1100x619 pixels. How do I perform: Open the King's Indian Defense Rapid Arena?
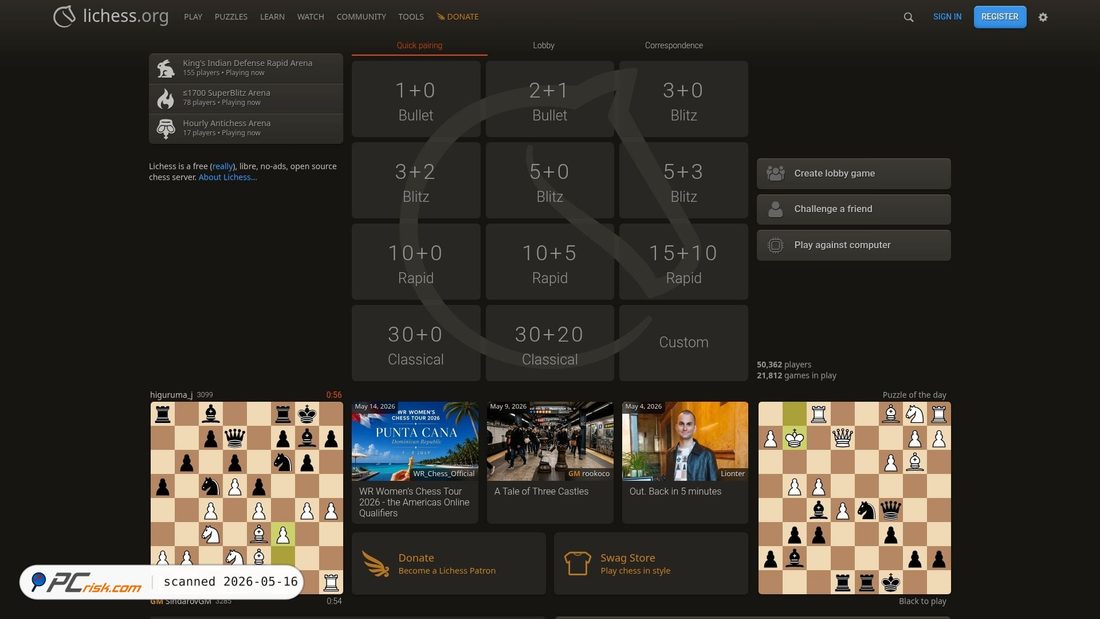pos(246,68)
